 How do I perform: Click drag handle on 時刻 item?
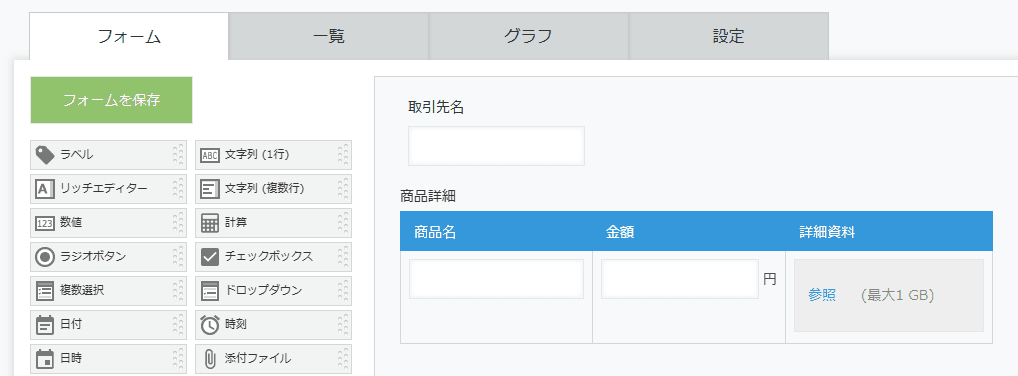343,324
